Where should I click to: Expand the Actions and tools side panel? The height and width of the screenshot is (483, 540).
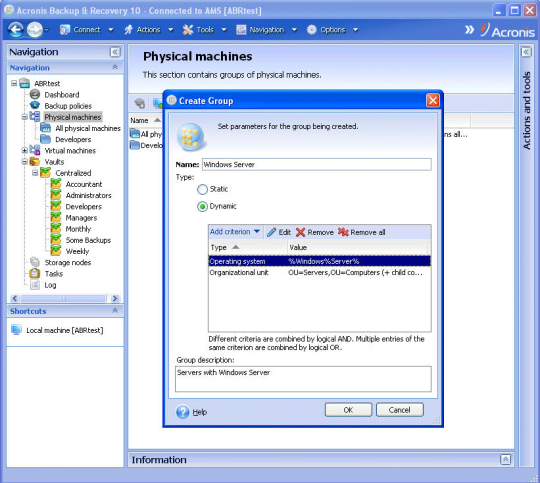click(x=526, y=52)
